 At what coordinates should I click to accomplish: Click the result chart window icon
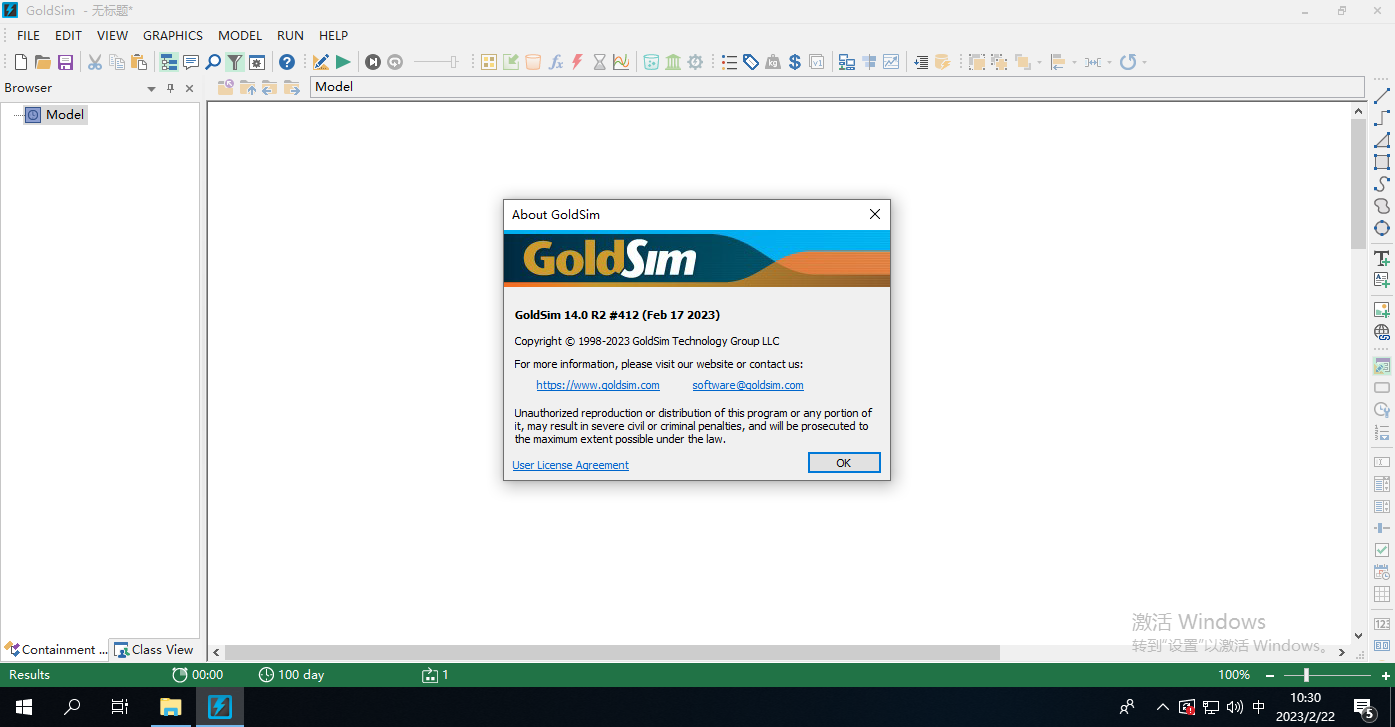[891, 62]
